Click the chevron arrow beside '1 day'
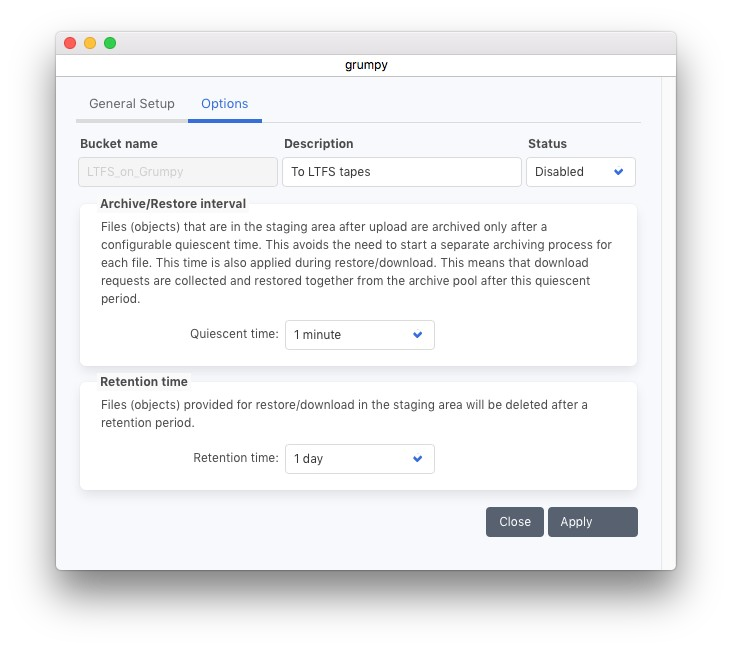732x650 pixels. point(418,459)
